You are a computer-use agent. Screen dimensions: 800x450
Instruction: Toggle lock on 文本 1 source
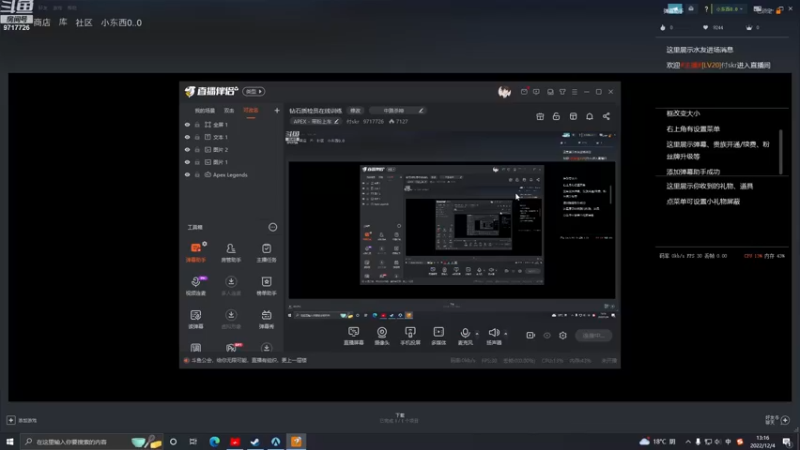pos(197,137)
